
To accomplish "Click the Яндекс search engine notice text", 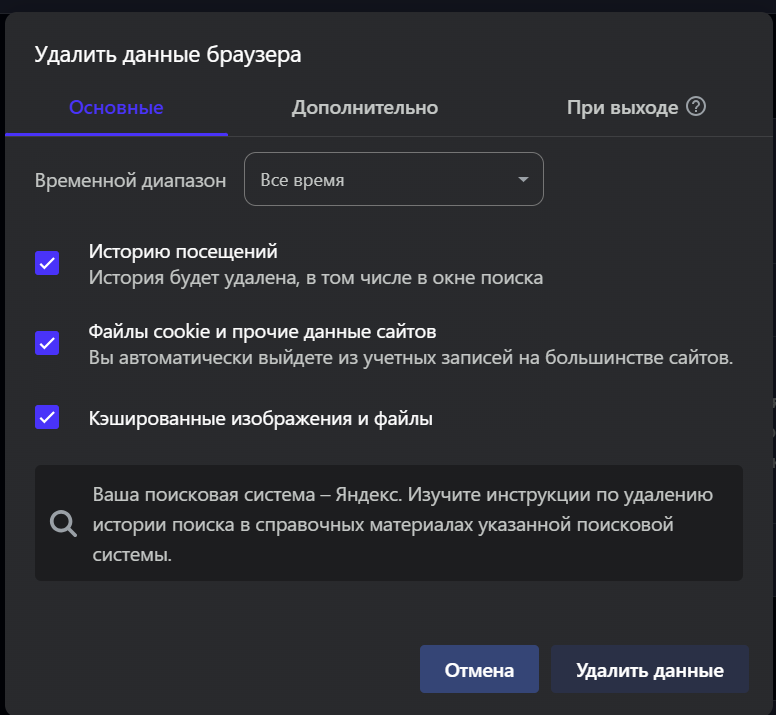I will pos(403,525).
